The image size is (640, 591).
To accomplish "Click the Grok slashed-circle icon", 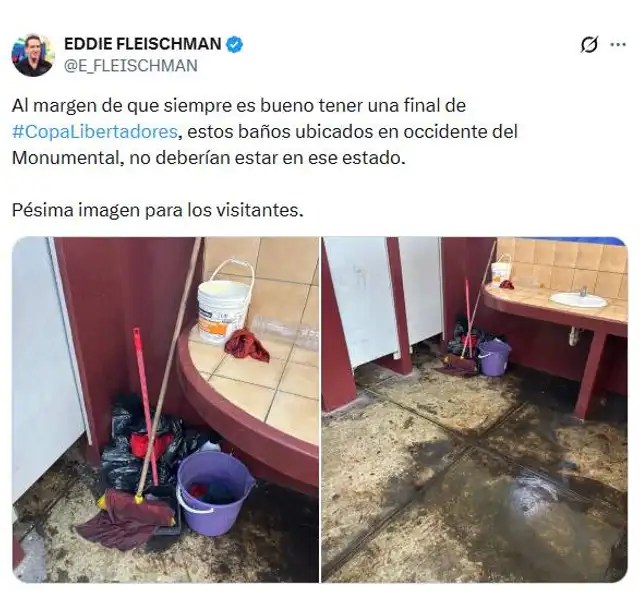I will [x=589, y=44].
